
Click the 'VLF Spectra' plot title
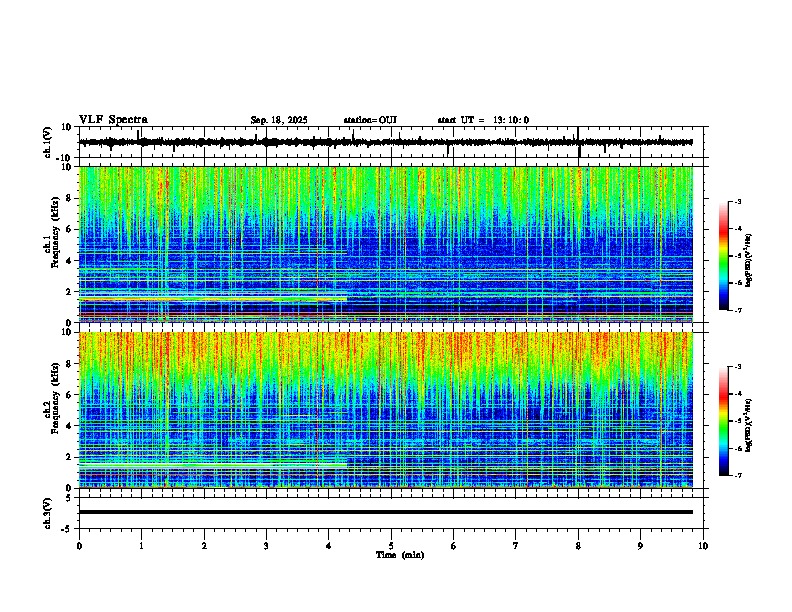[x=113, y=120]
